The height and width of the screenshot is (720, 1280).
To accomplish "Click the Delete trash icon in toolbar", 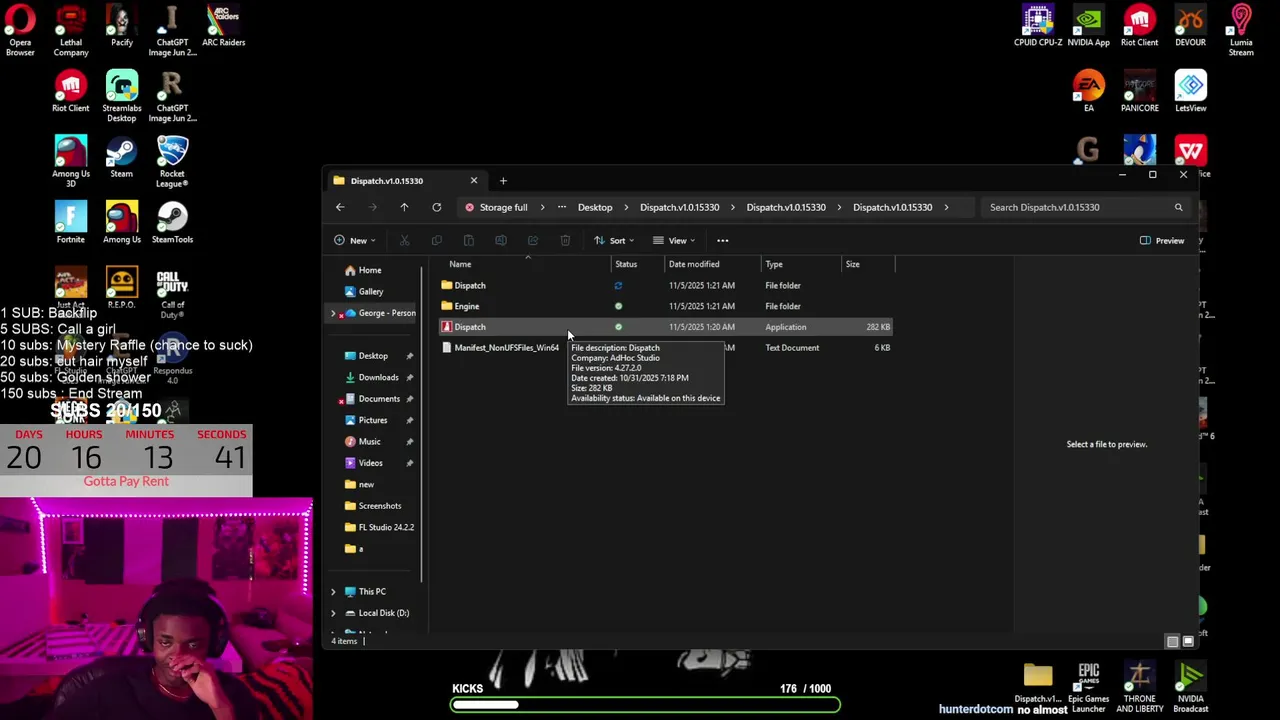I will point(565,240).
